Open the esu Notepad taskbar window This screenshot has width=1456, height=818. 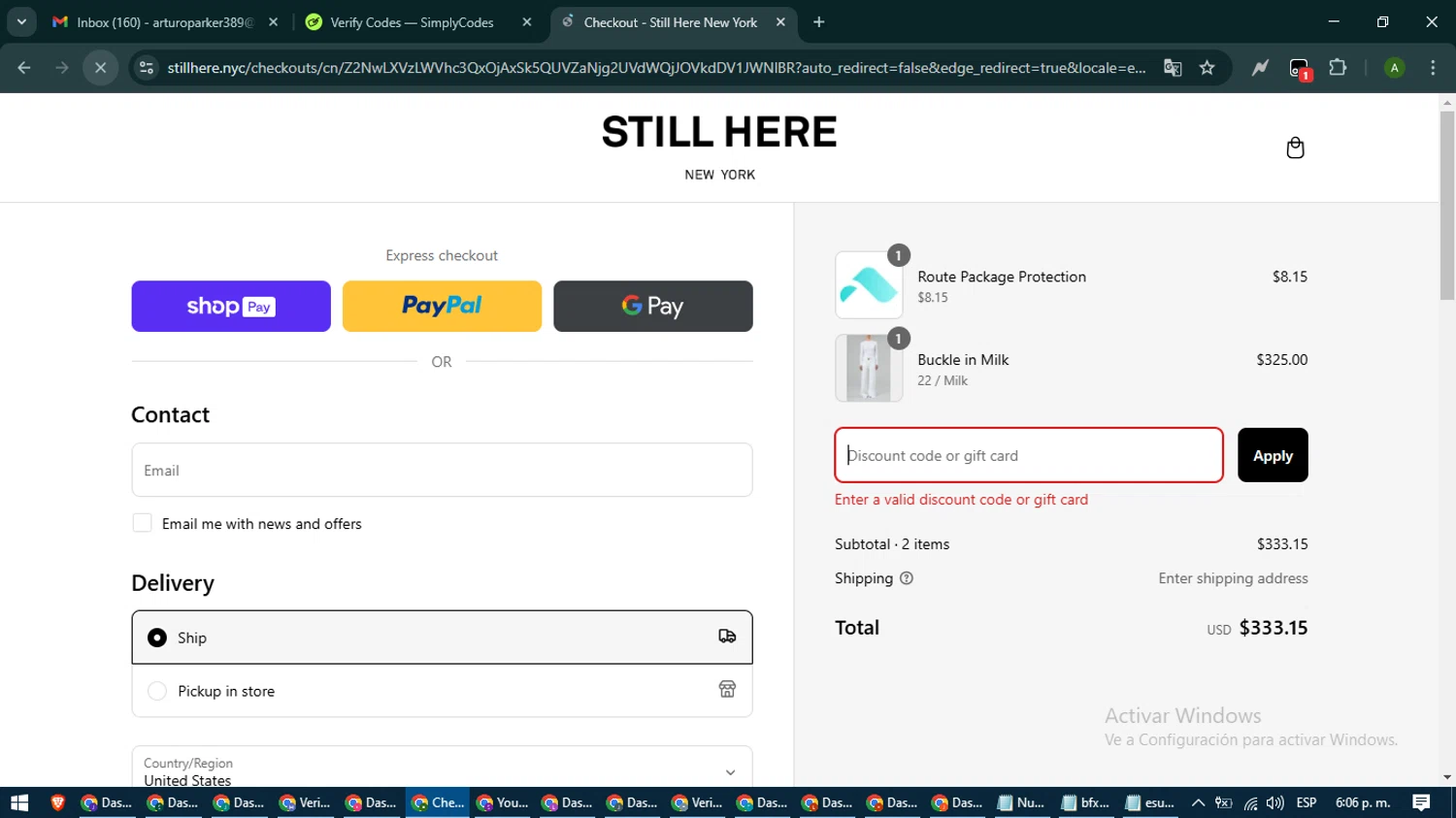click(x=1151, y=802)
